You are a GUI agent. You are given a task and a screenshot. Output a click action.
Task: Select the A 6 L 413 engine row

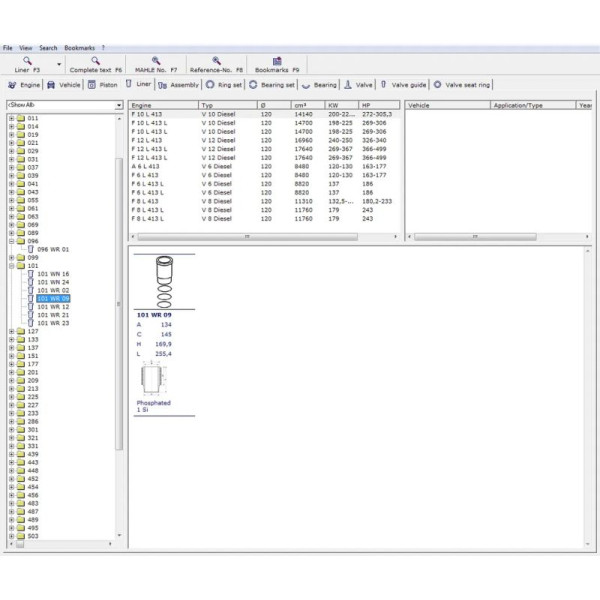pos(145,166)
